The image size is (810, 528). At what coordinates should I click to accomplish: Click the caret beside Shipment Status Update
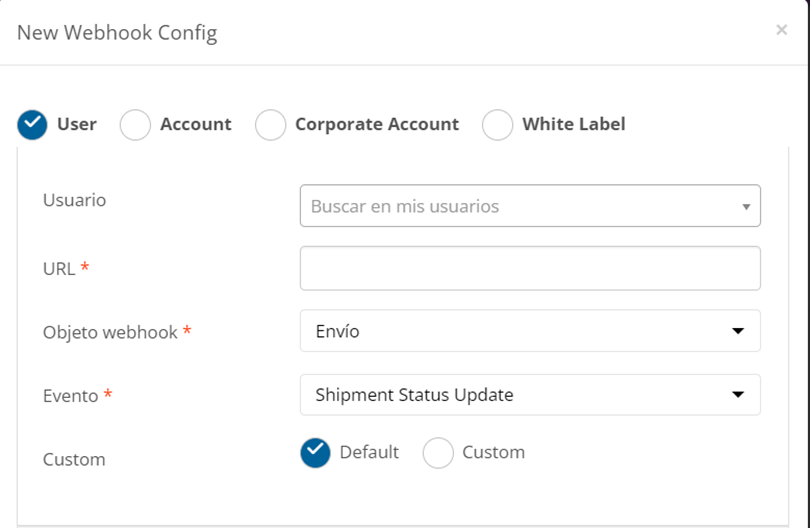click(738, 395)
